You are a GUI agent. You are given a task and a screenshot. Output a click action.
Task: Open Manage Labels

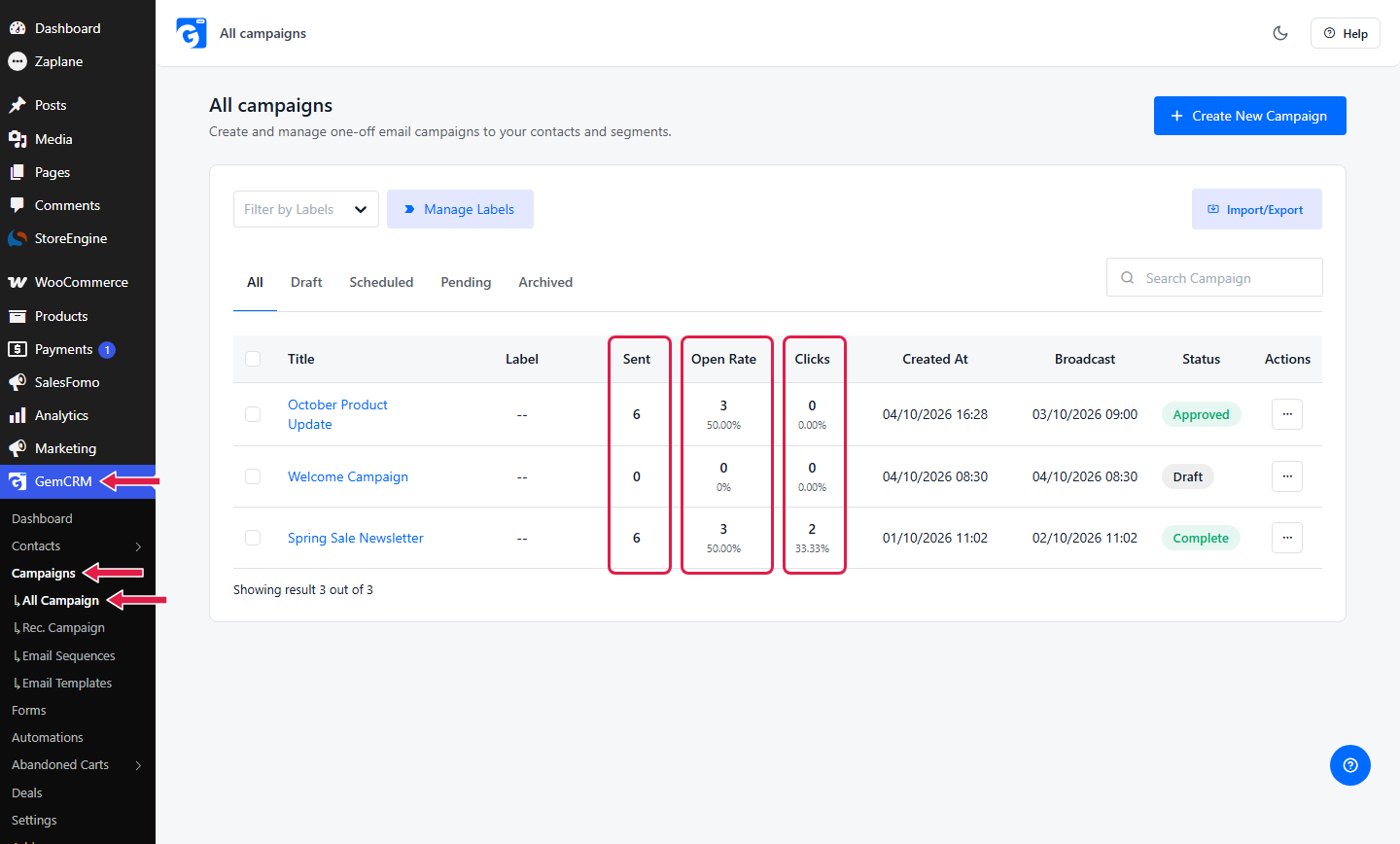[460, 209]
